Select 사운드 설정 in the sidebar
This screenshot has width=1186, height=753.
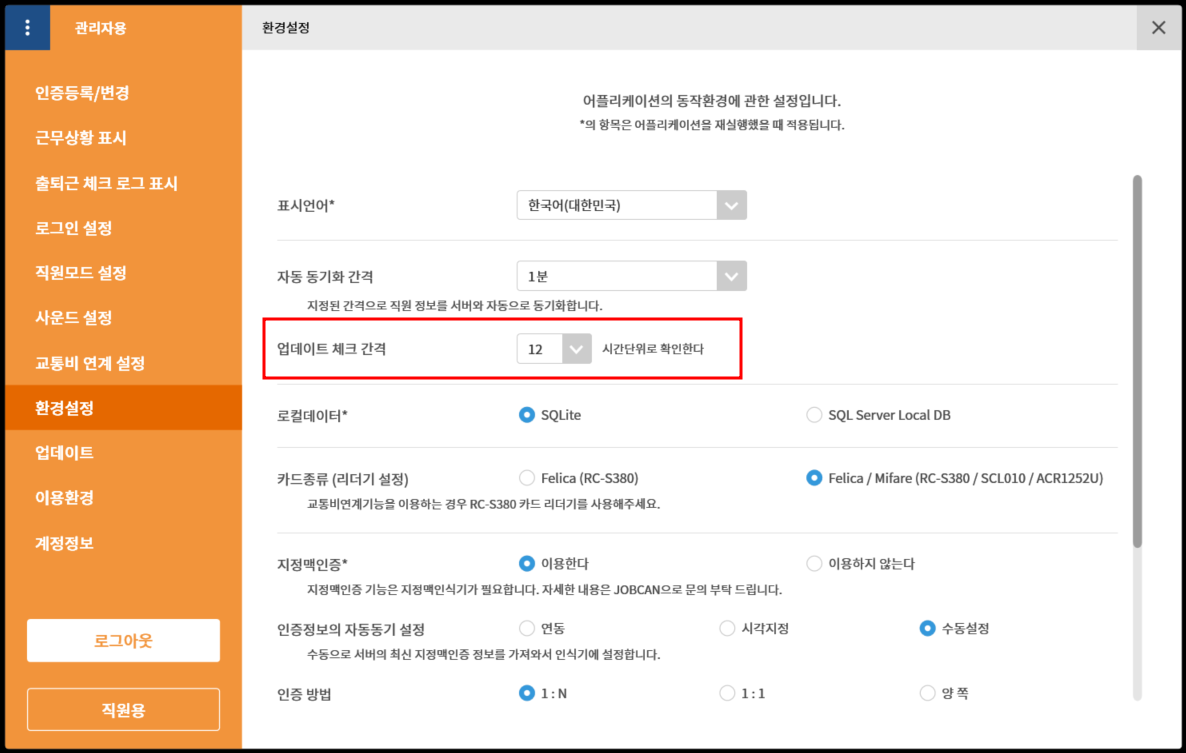click(x=74, y=318)
